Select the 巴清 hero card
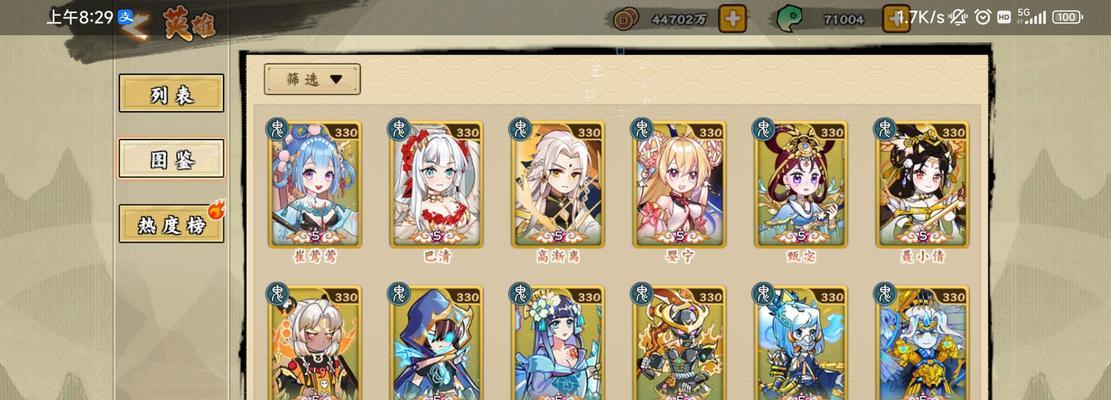Image resolution: width=1111 pixels, height=400 pixels. coord(436,185)
